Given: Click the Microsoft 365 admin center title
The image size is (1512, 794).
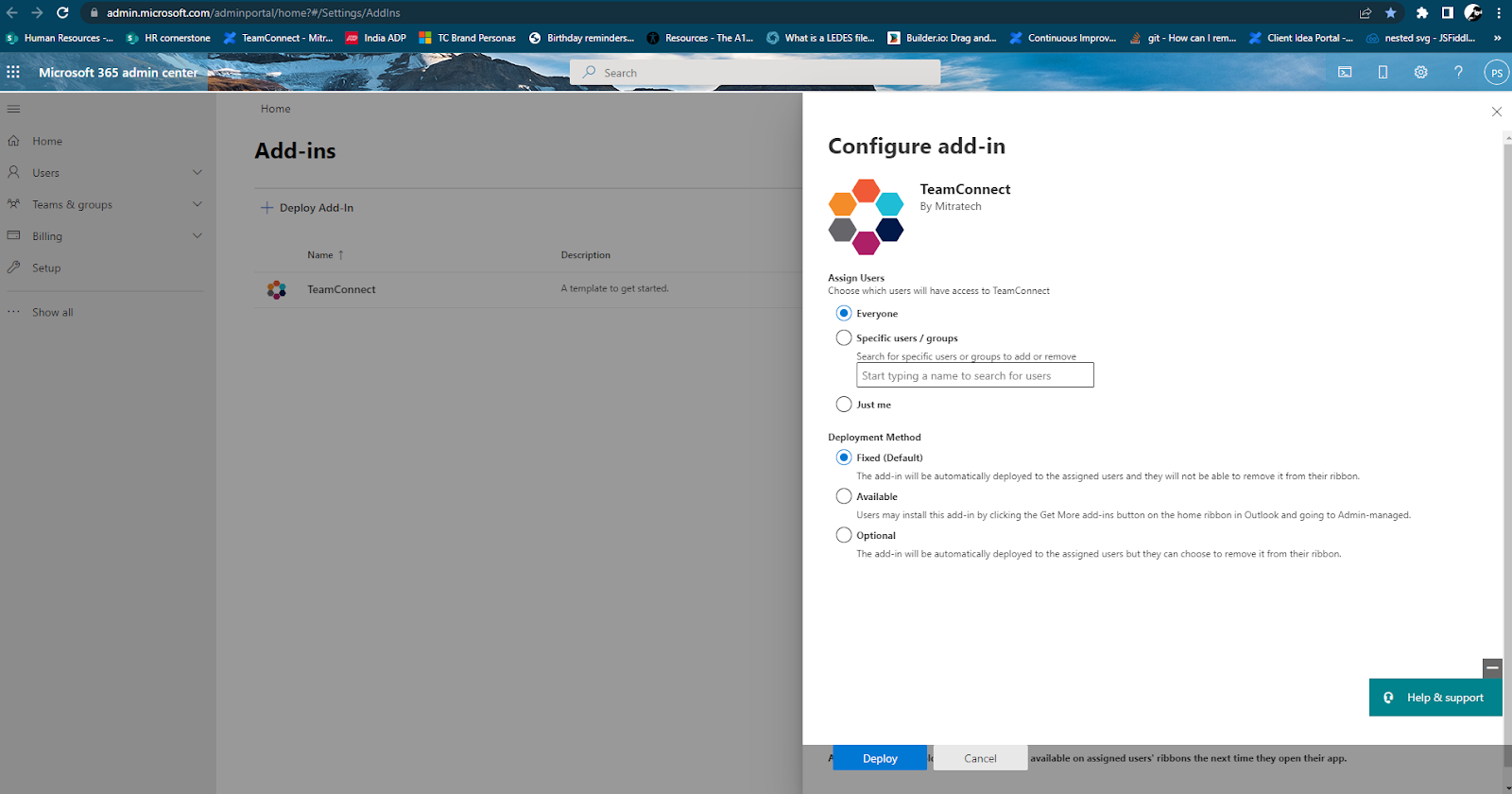Looking at the screenshot, I should (x=118, y=73).
